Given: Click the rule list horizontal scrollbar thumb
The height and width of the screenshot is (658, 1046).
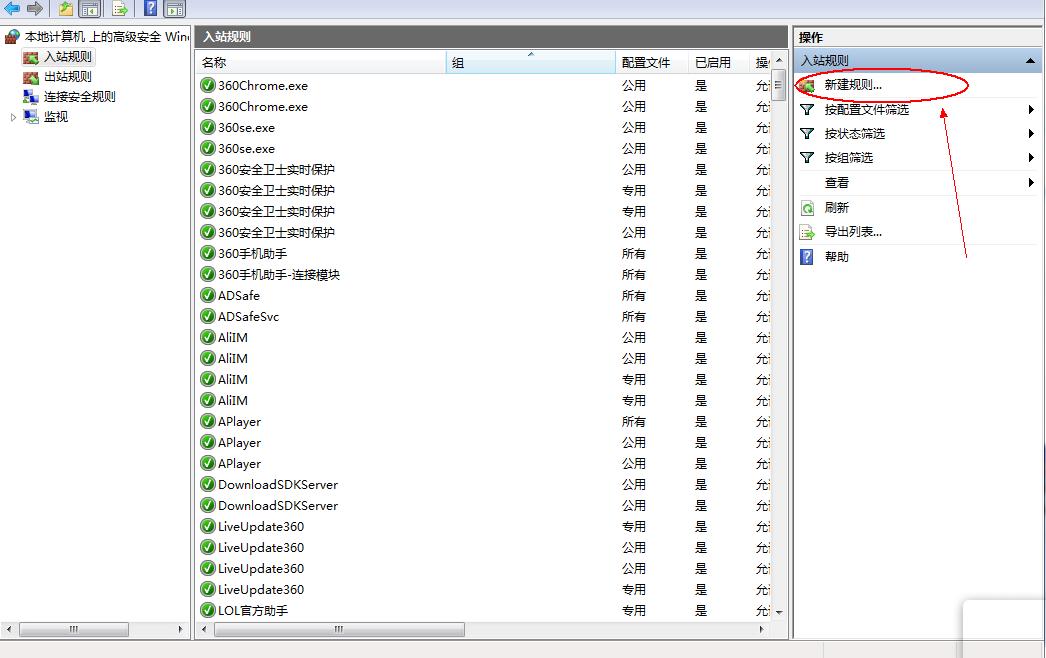Looking at the screenshot, I should [x=339, y=629].
